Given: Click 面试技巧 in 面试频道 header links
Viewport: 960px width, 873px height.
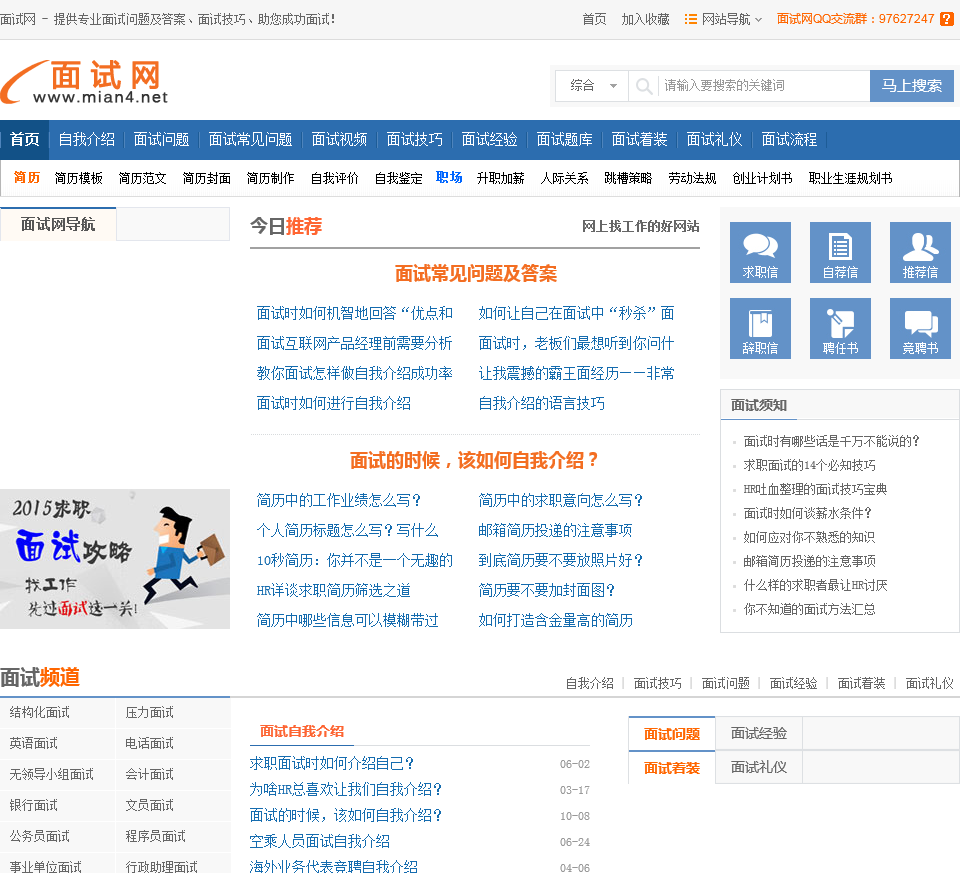Looking at the screenshot, I should 658,683.
